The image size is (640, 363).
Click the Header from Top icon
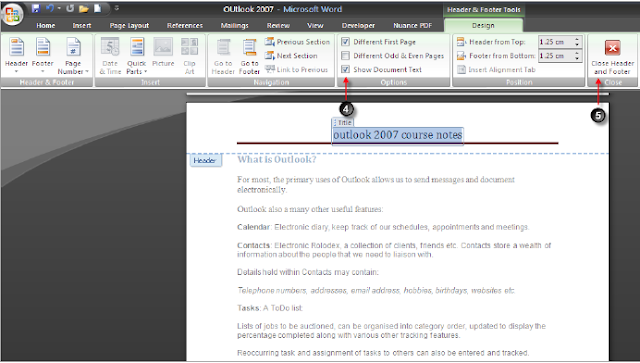pyautogui.click(x=461, y=42)
